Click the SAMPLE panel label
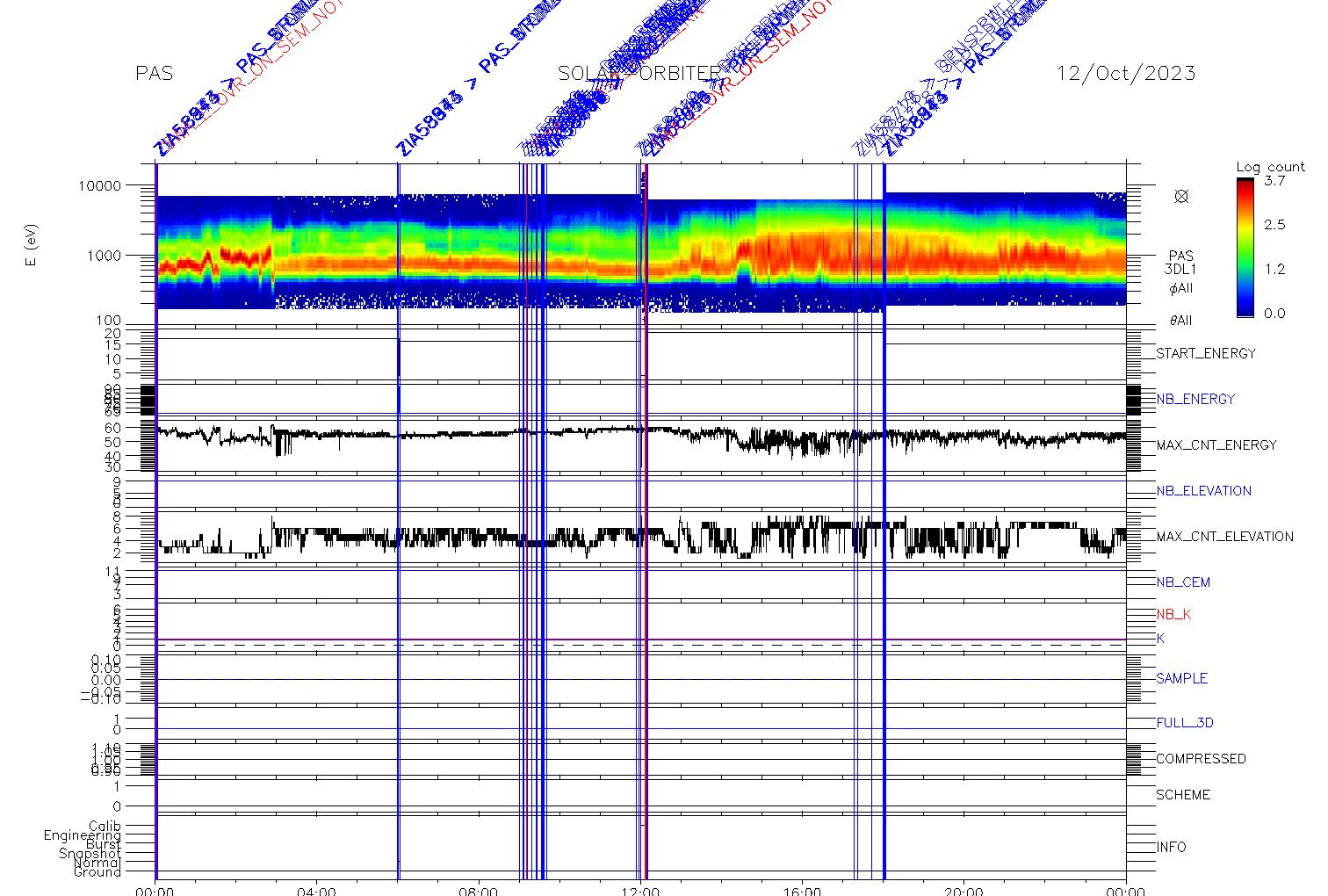The width and height of the screenshot is (1328, 896). point(1182,678)
